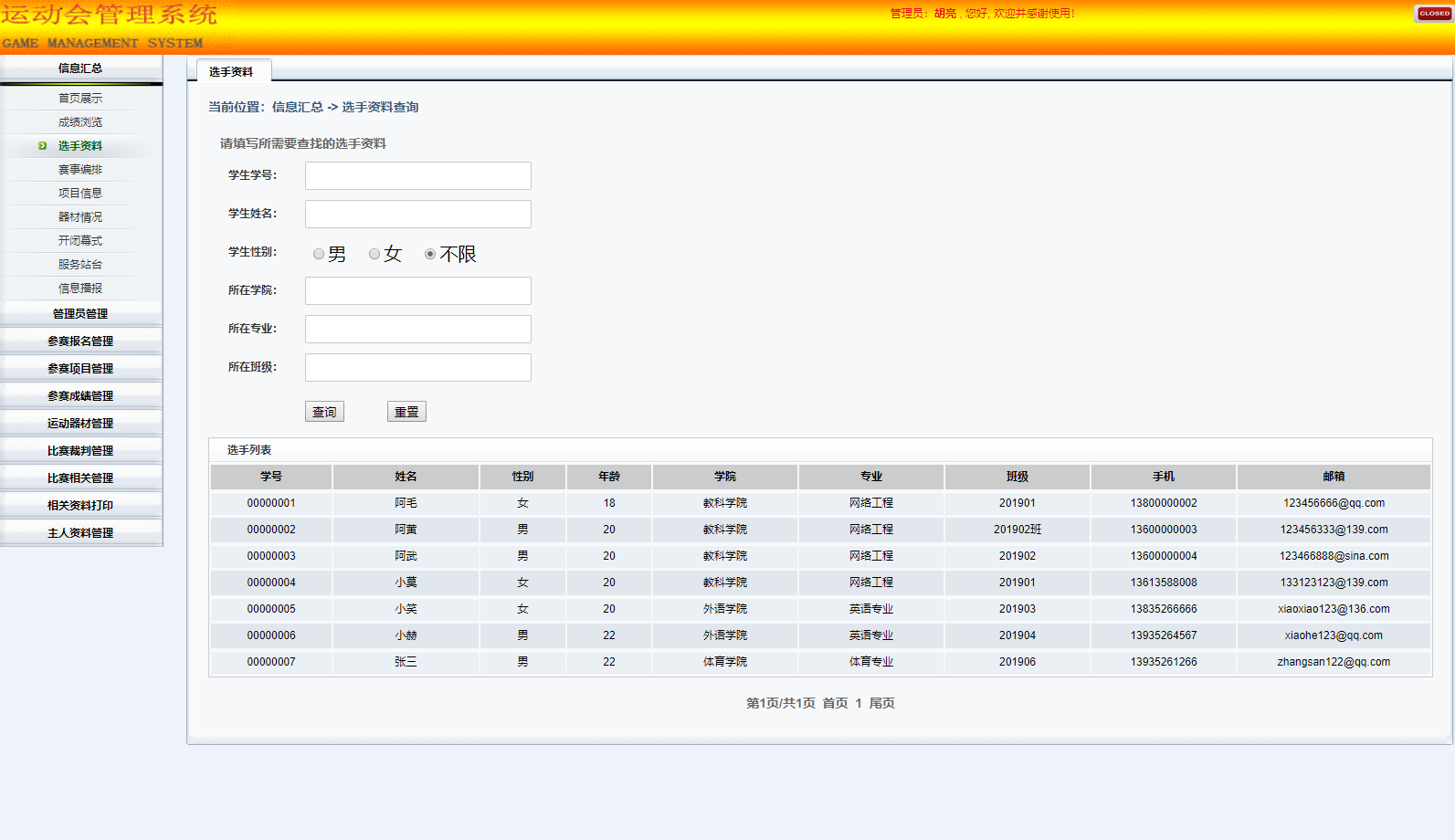Open the 信息播报 menu item

80,289
